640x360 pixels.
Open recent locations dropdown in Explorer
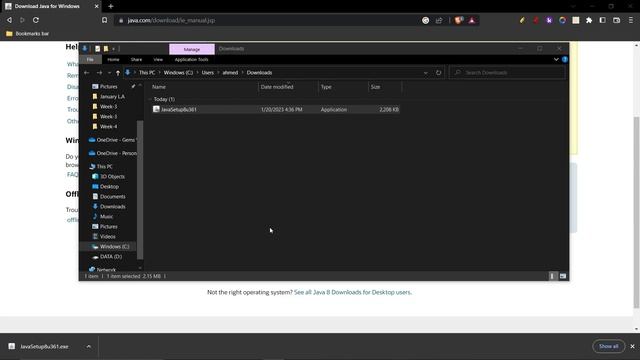[109, 73]
